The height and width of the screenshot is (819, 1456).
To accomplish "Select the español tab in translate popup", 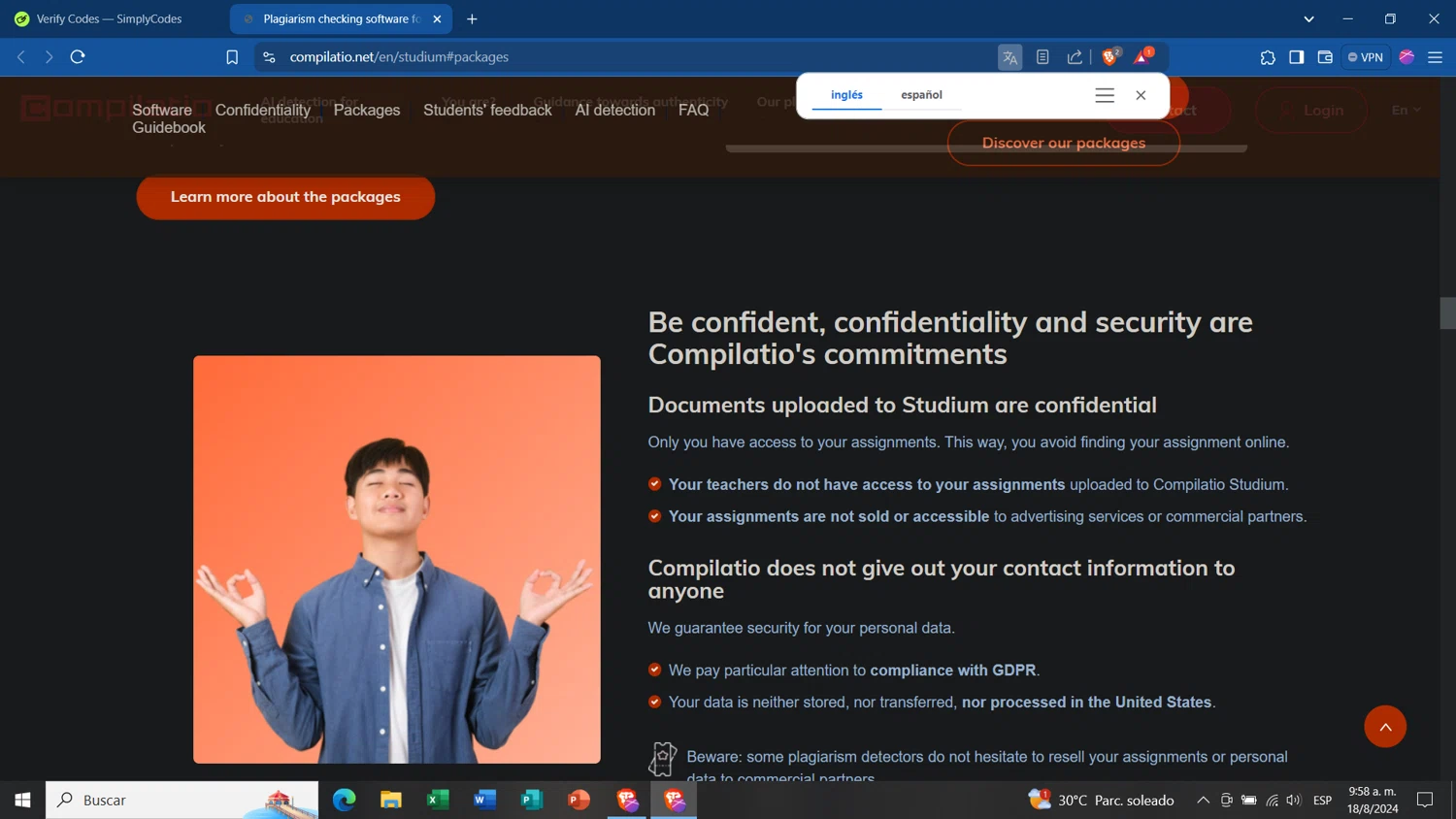I will 921,95.
